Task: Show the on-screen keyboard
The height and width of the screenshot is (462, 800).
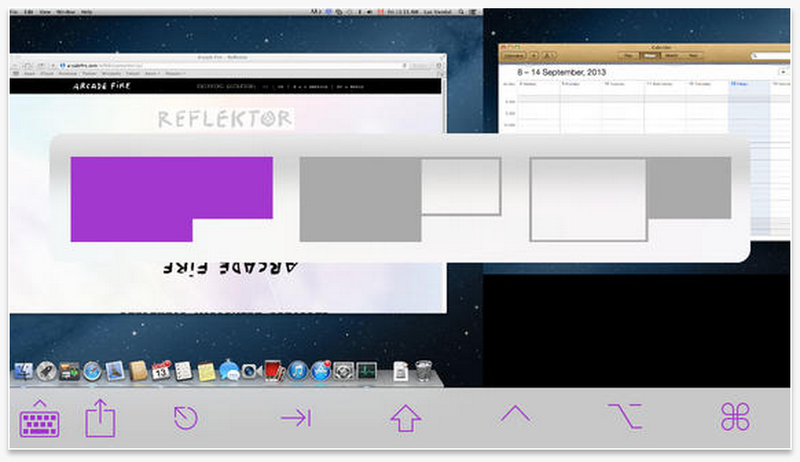Action: pyautogui.click(x=39, y=419)
